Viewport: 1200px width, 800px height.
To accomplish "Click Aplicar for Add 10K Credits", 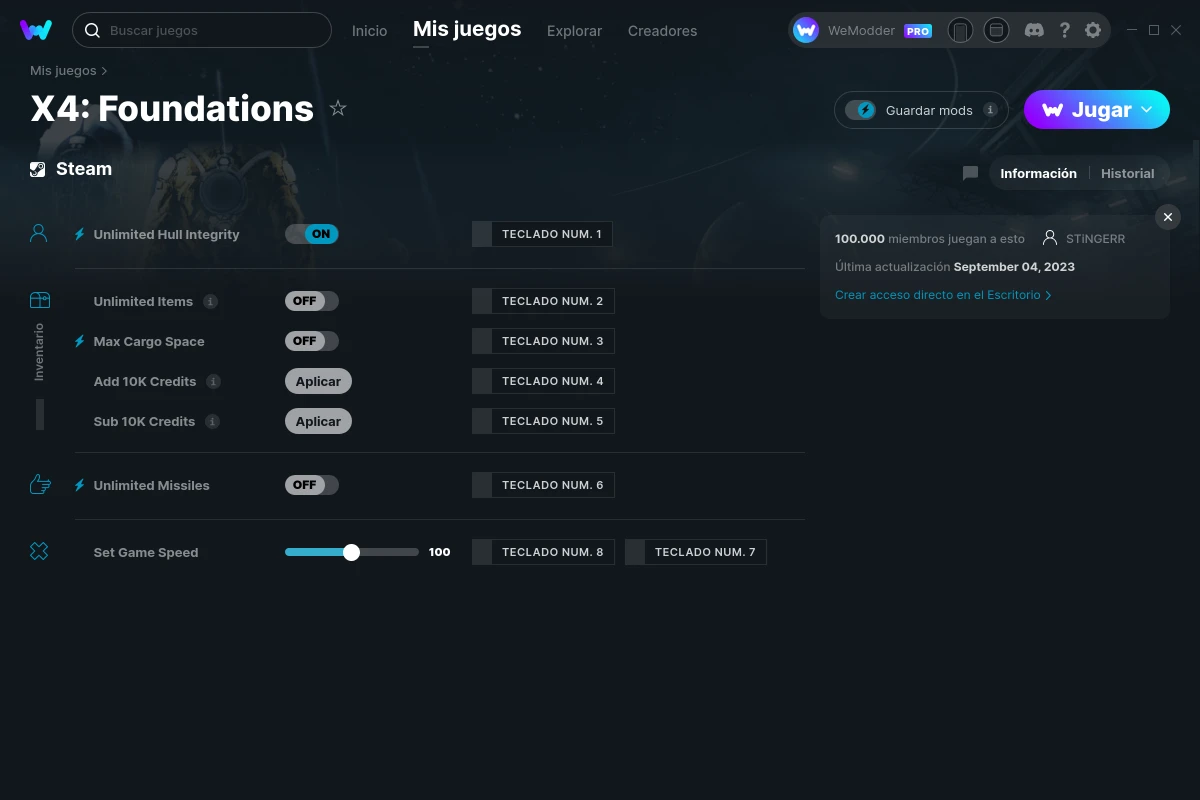I will coord(318,381).
